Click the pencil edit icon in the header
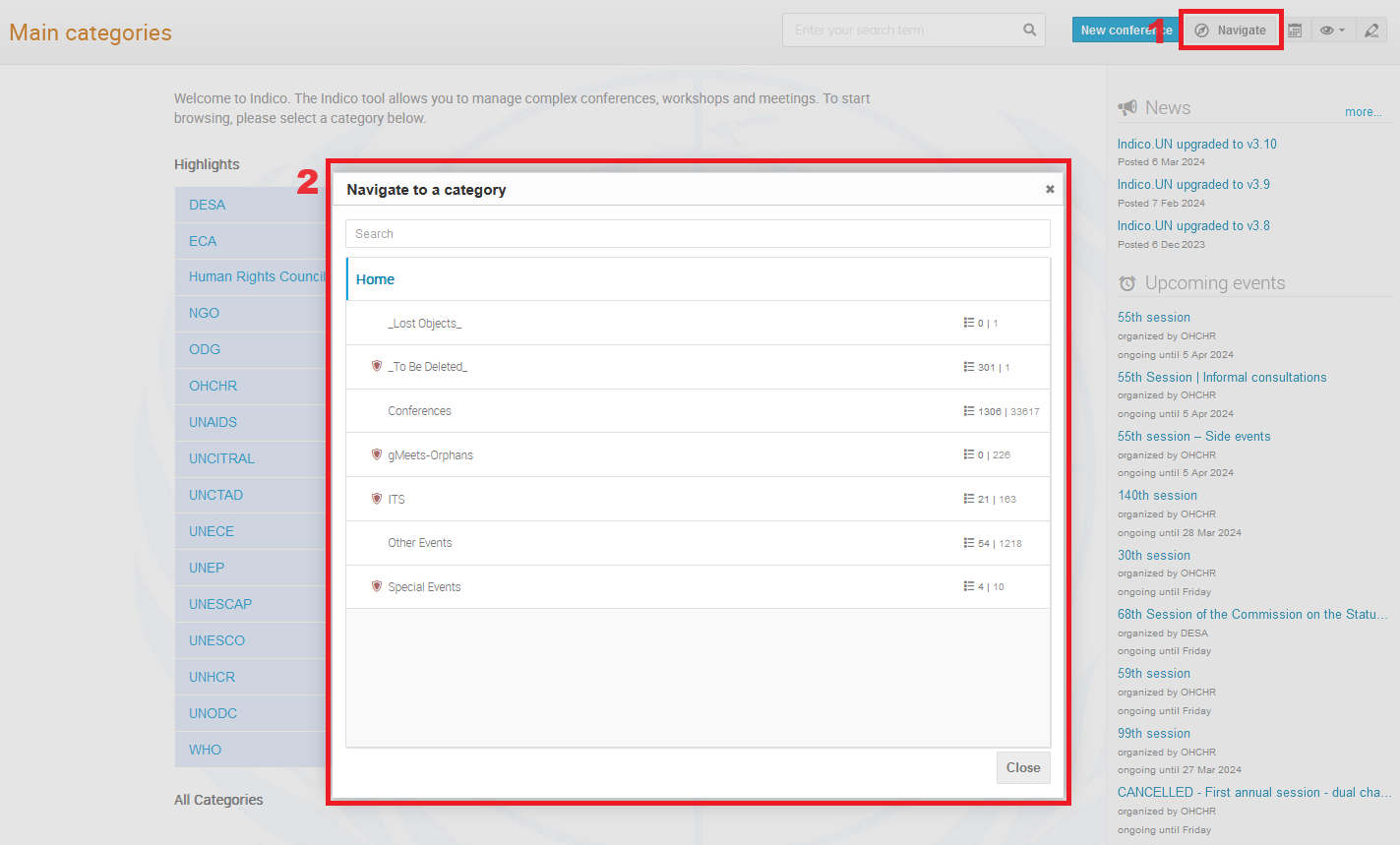 (x=1371, y=30)
